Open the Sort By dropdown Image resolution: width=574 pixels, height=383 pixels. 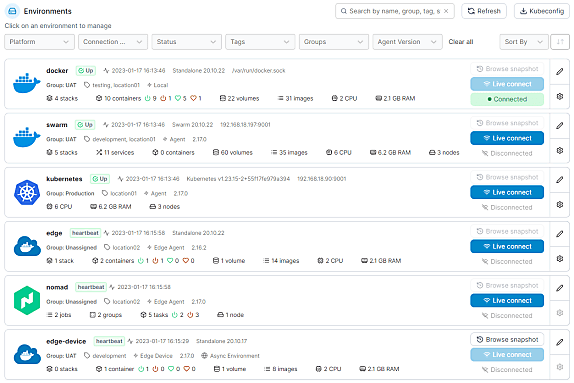524,42
